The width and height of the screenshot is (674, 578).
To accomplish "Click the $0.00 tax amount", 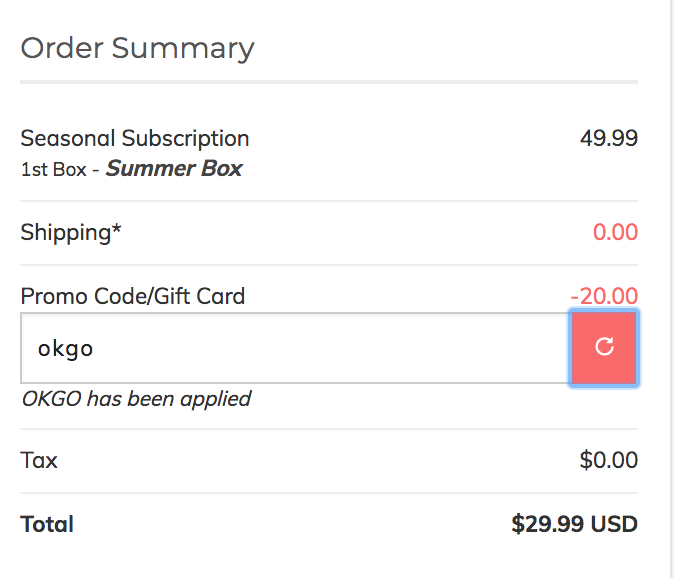I will point(609,460).
